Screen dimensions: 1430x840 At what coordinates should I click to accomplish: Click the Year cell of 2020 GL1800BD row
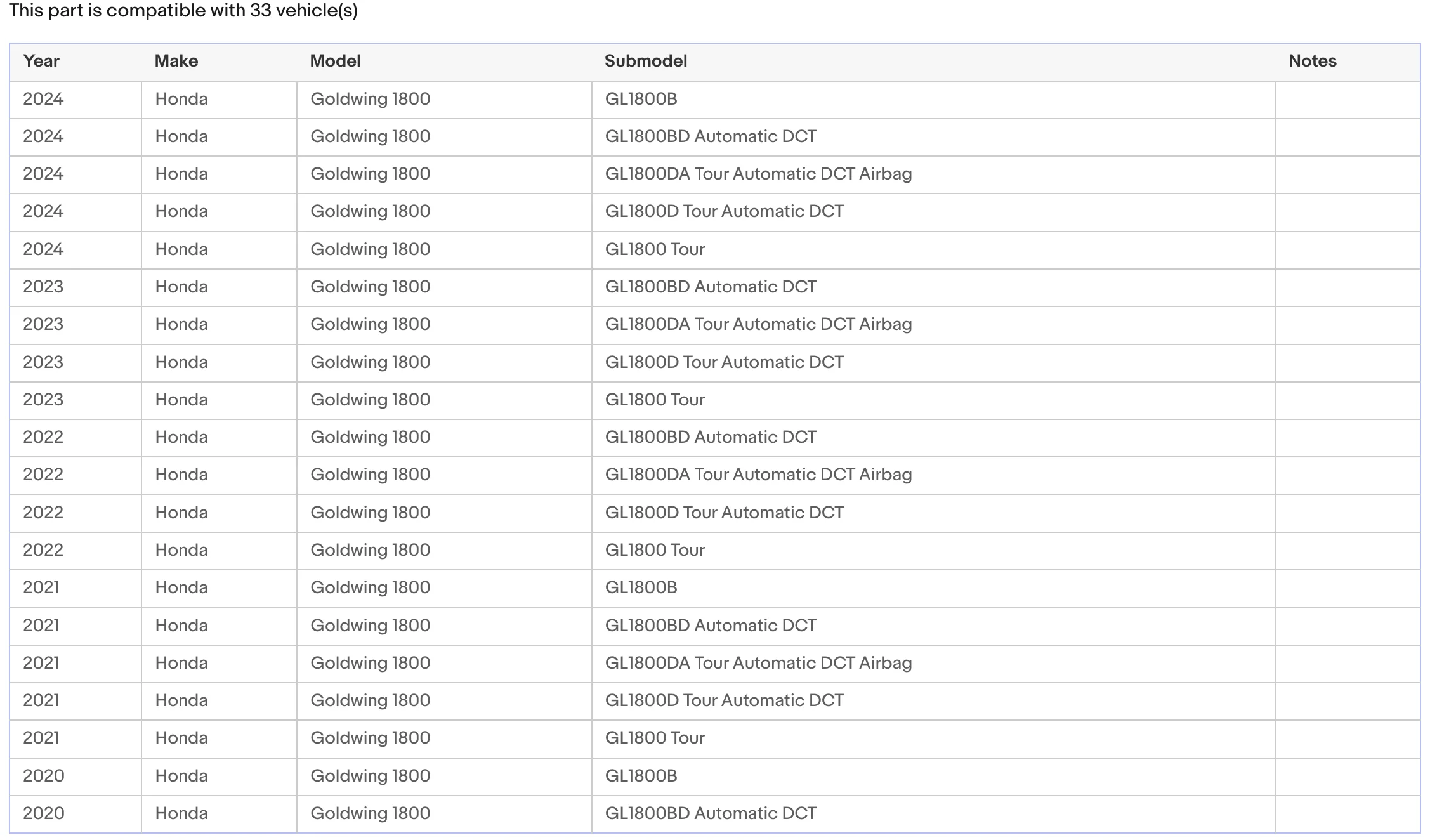click(x=75, y=814)
